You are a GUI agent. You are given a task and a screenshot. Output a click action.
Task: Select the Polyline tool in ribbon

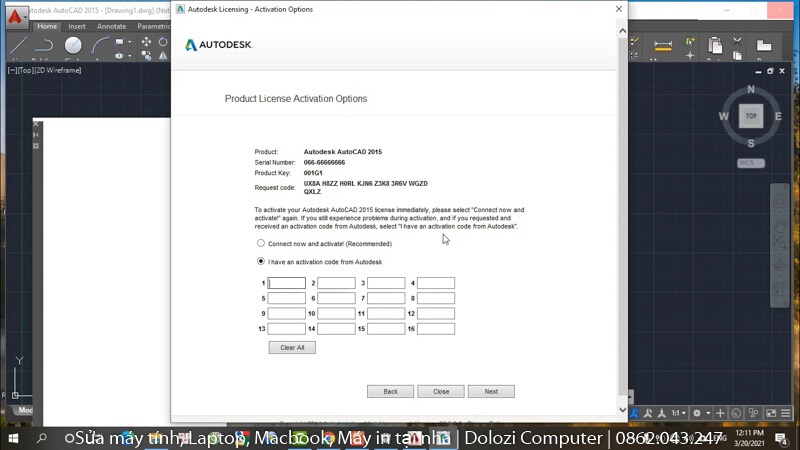[x=44, y=46]
